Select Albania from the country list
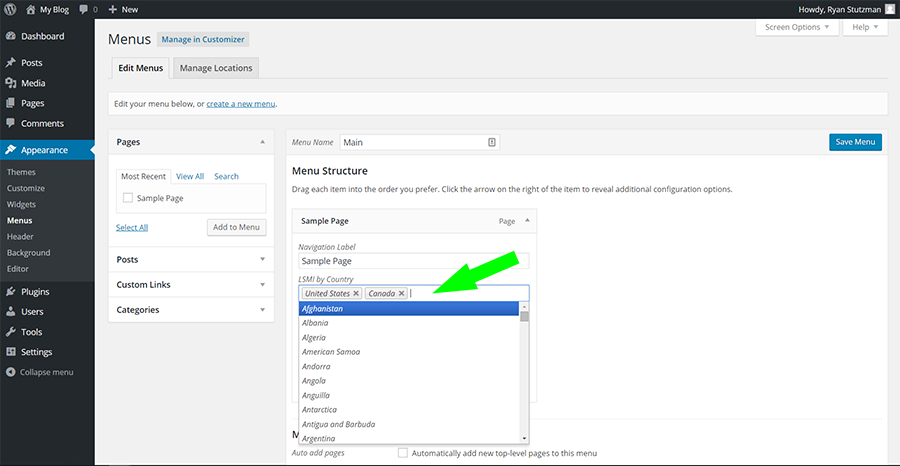900x466 pixels. (409, 323)
